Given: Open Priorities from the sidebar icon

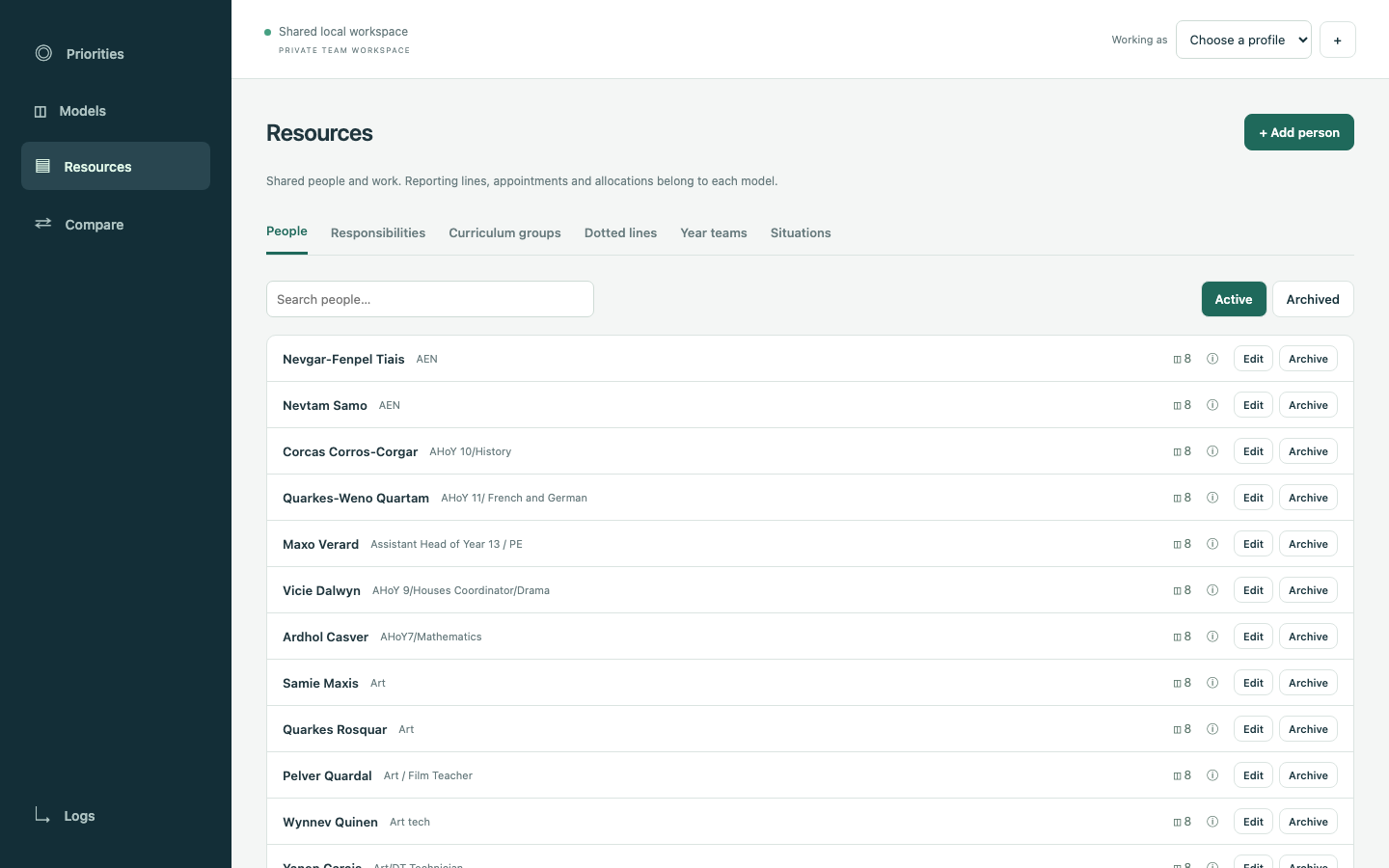Looking at the screenshot, I should click(x=43, y=53).
